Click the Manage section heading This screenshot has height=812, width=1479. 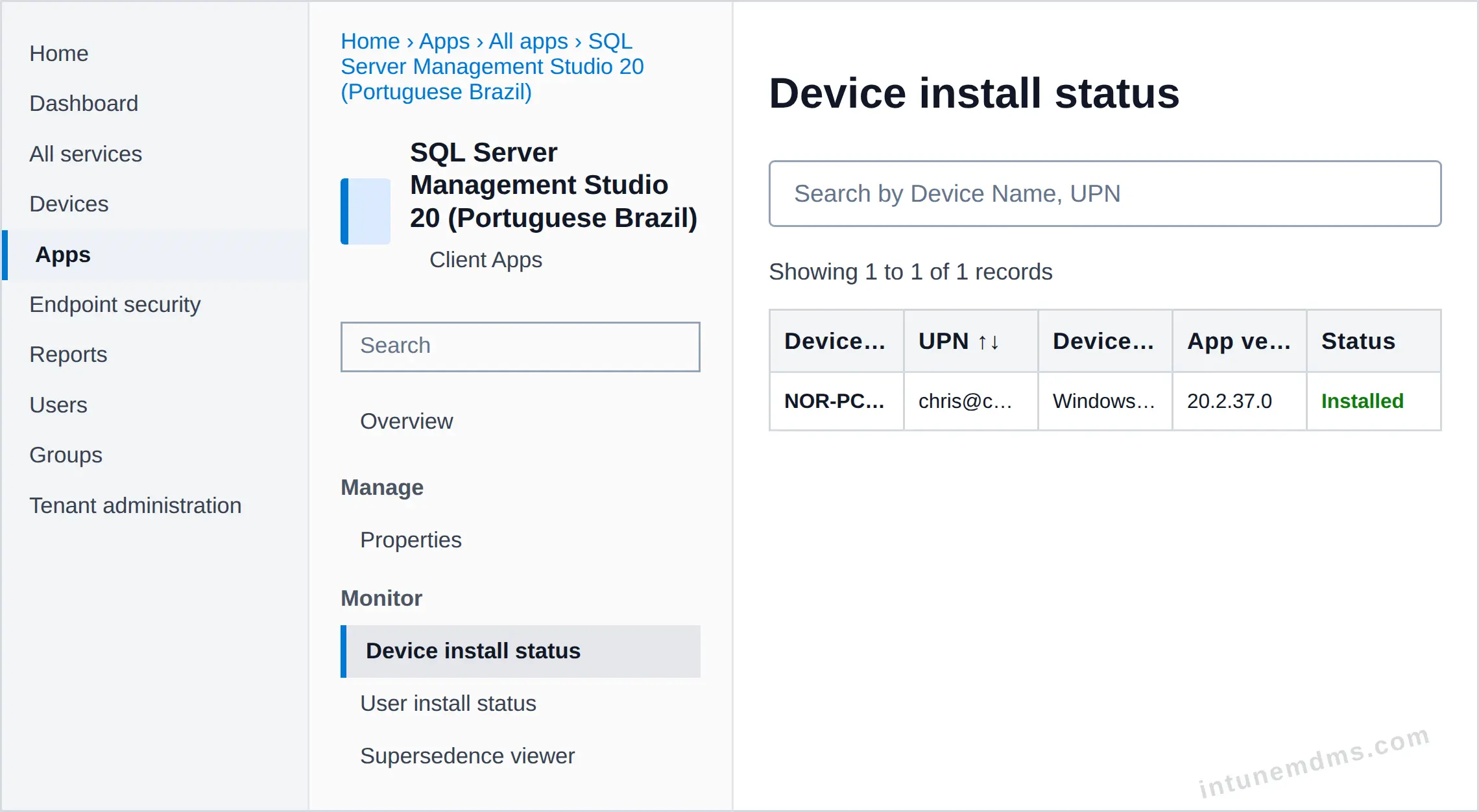tap(382, 487)
